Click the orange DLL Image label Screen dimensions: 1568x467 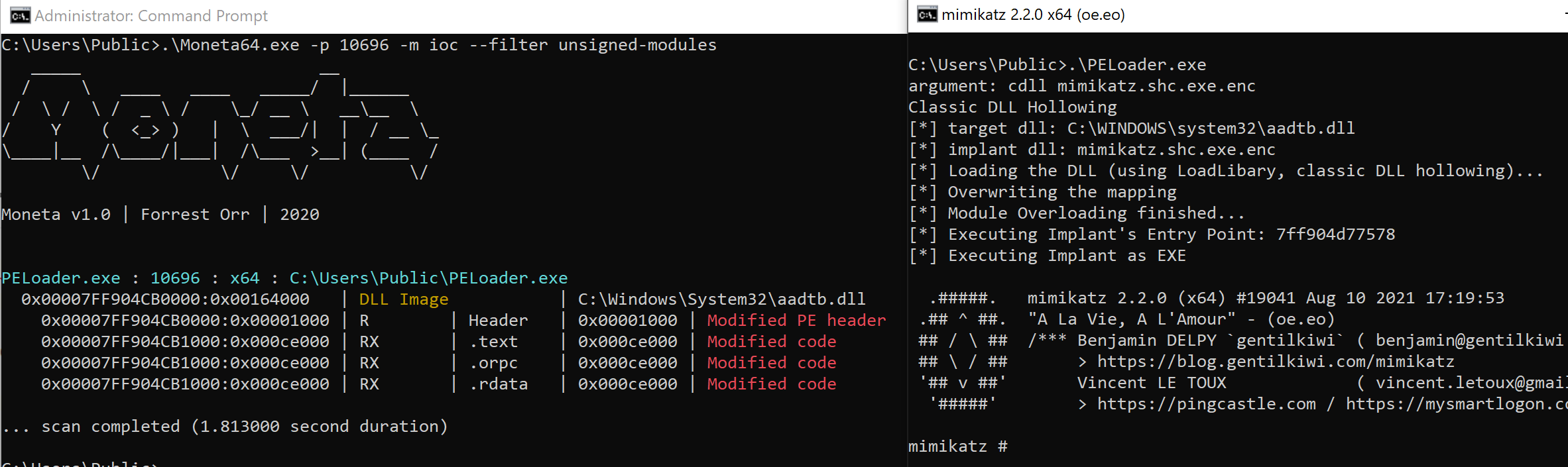[x=403, y=299]
